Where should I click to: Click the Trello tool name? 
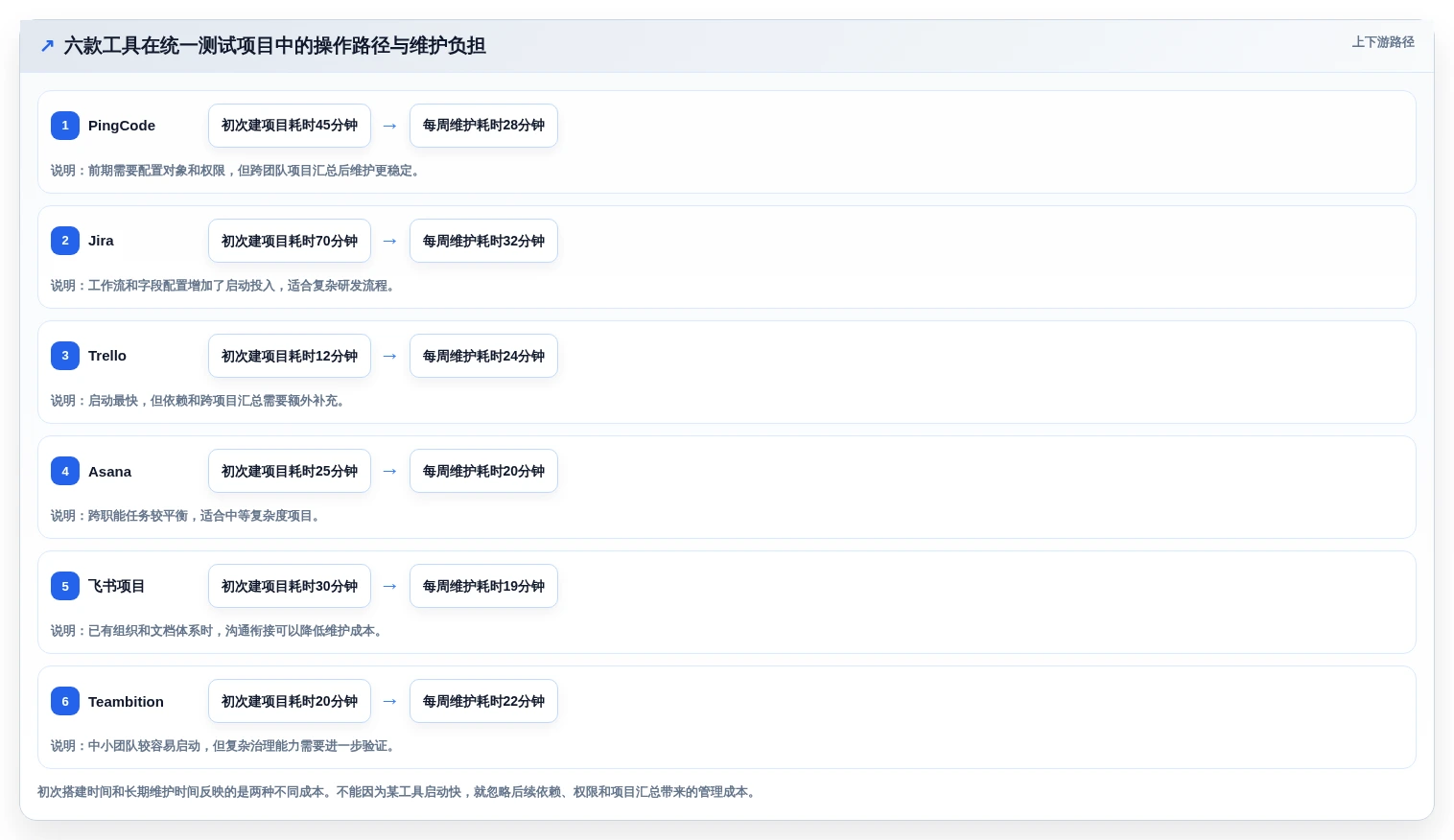coord(107,356)
